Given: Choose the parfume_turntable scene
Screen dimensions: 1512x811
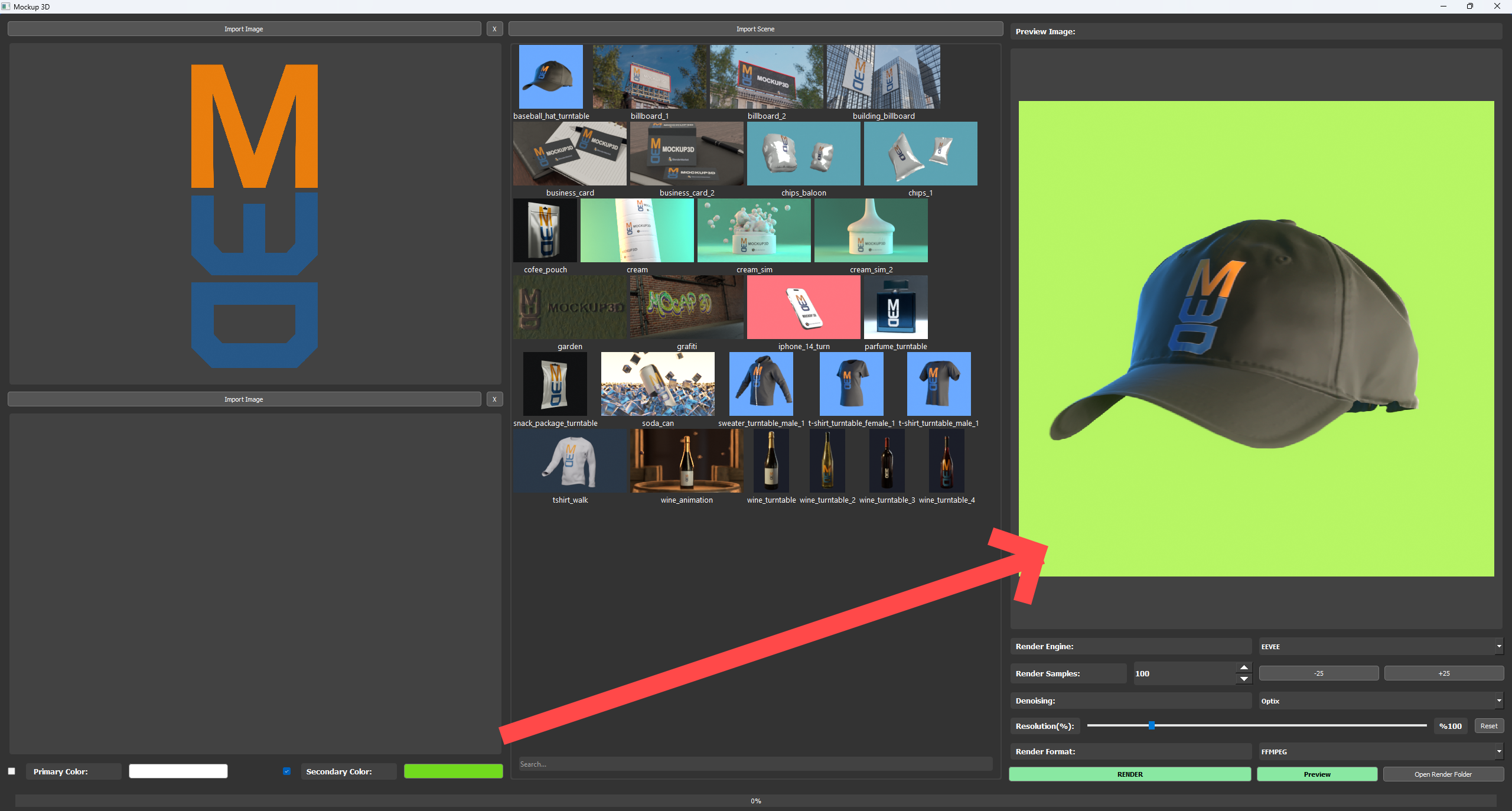Looking at the screenshot, I should (895, 307).
